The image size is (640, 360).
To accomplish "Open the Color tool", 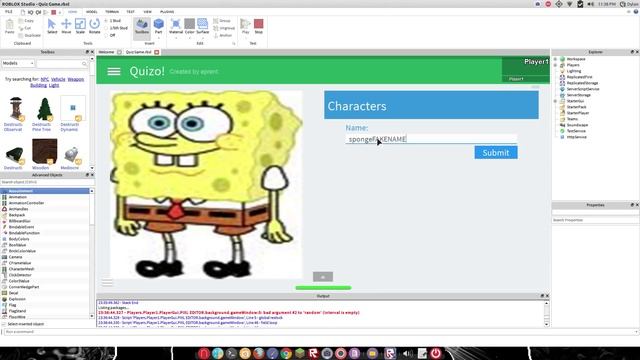I will pos(189,25).
